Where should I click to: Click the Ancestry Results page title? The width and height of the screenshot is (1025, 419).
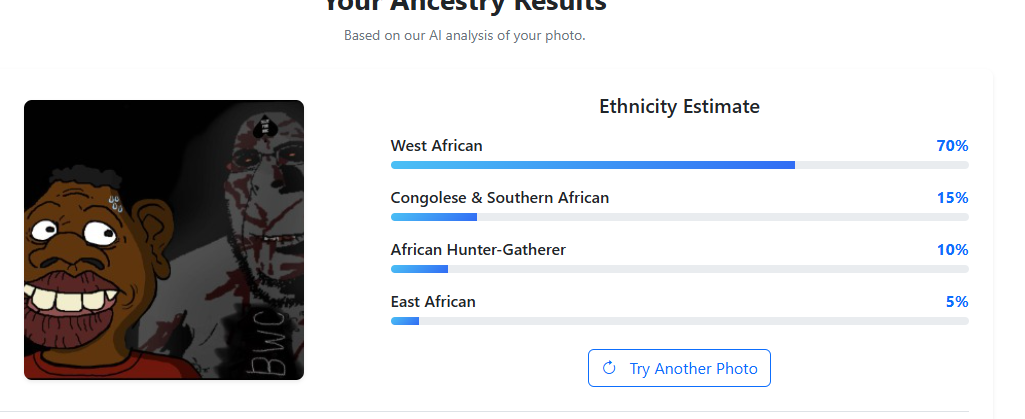tap(465, 5)
